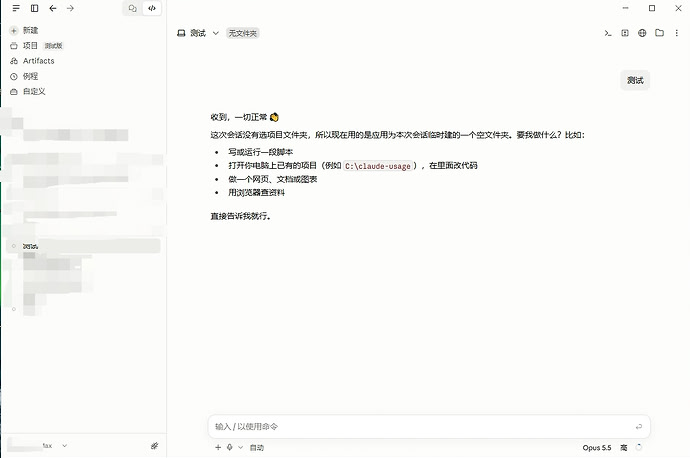Expand the account plan dropdown at sidebar bottom

click(x=65, y=446)
